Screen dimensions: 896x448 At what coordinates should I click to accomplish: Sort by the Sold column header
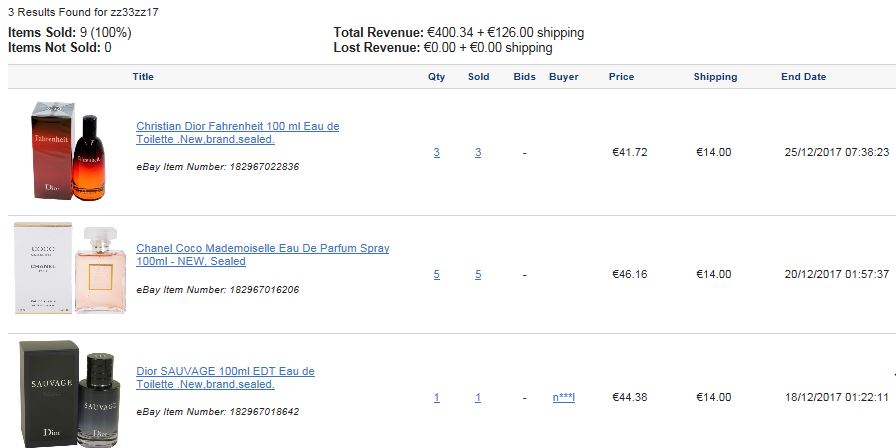[x=478, y=77]
